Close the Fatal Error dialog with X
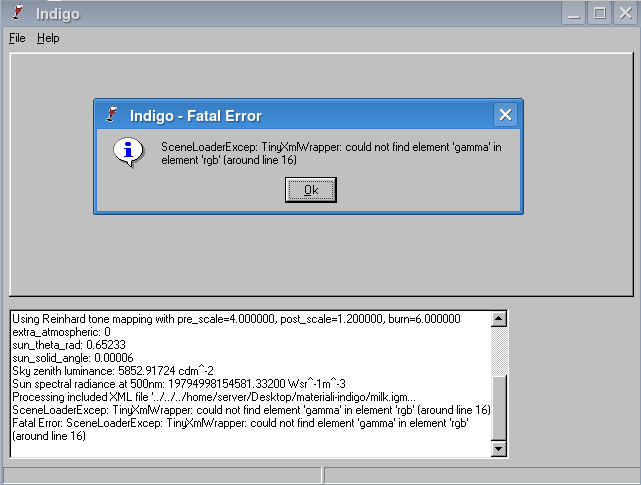Viewport: 641px width, 485px height. point(505,115)
